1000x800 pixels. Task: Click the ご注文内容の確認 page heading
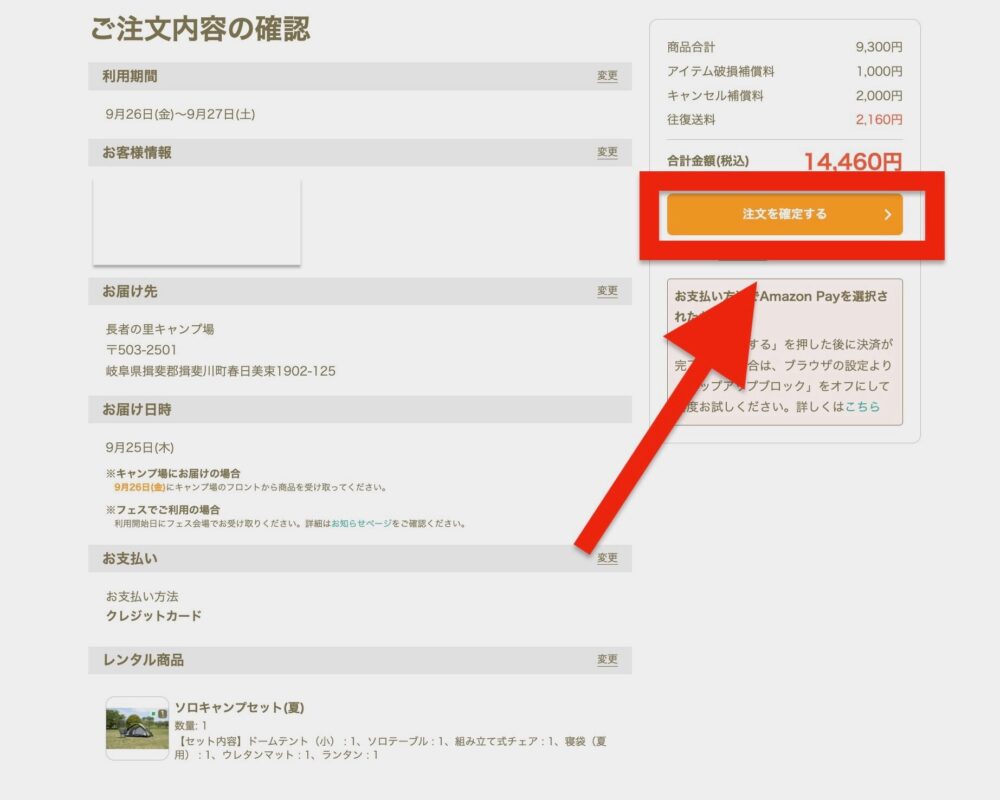pos(200,29)
